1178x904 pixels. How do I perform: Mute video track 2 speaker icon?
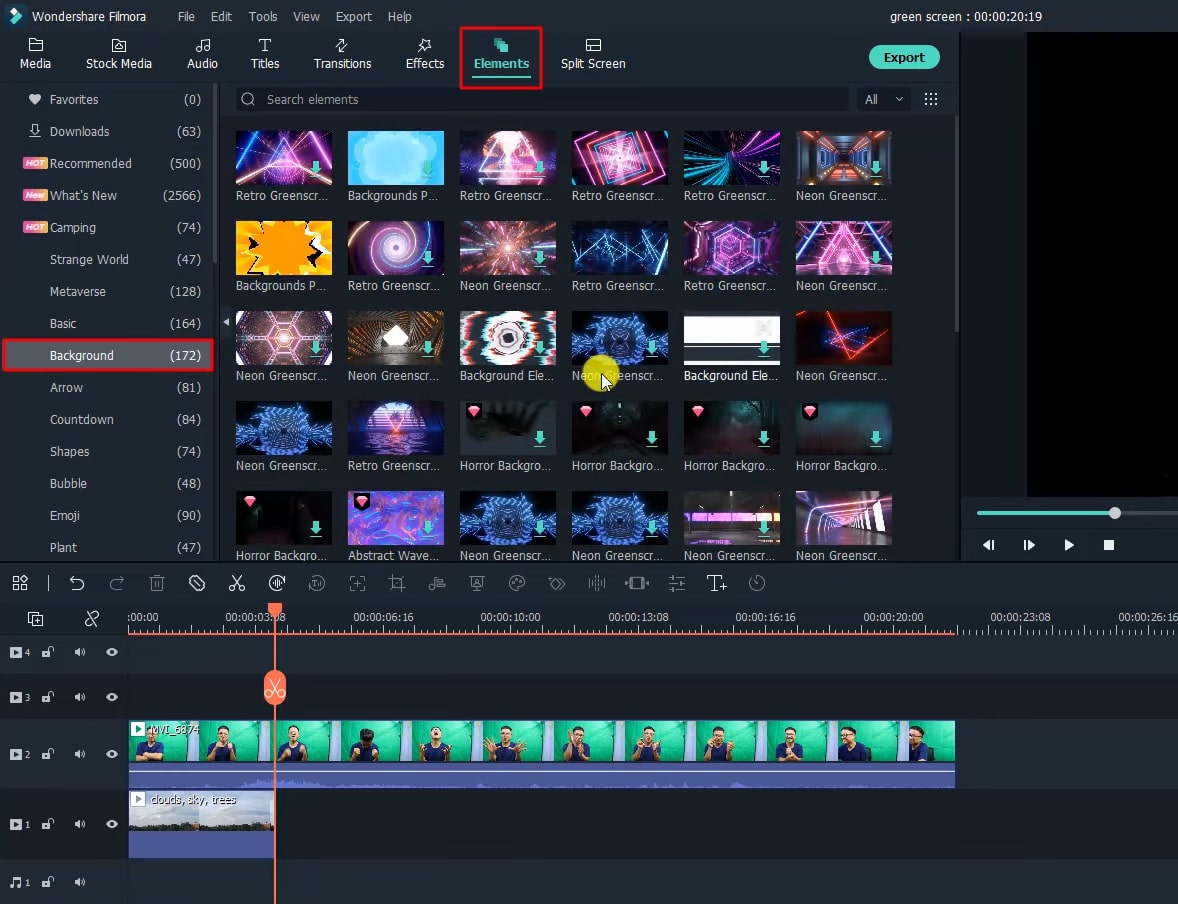coord(80,754)
